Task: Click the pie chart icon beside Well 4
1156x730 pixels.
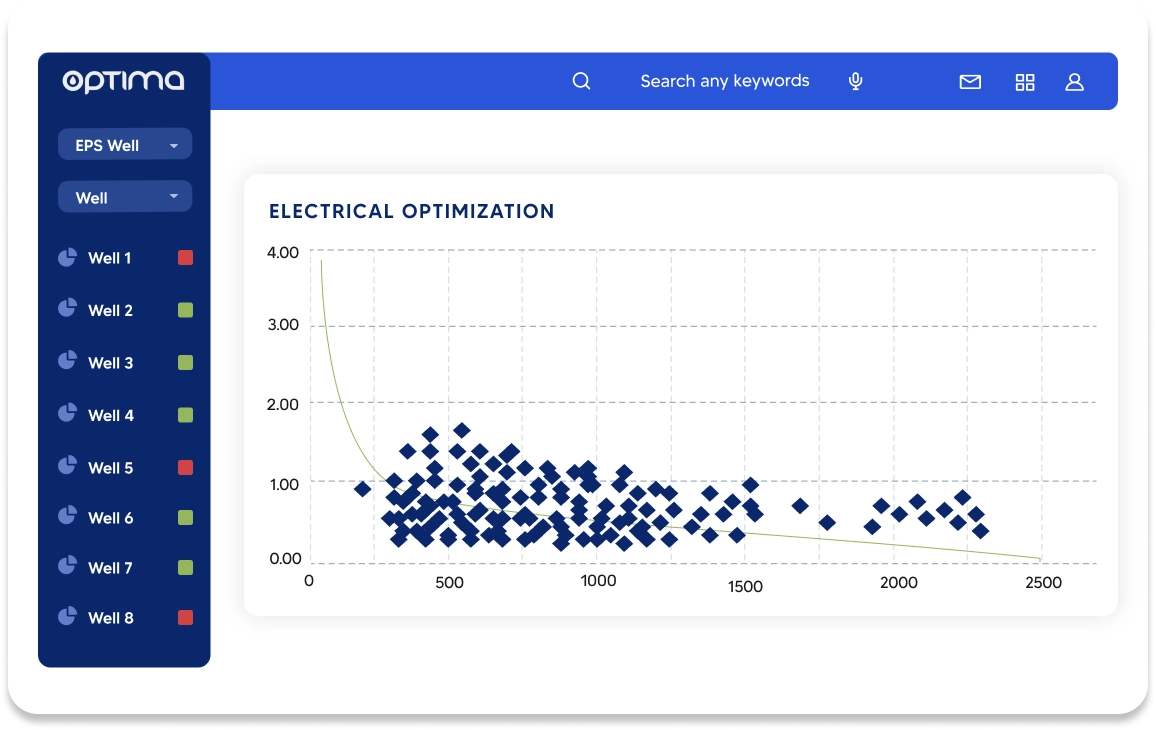Action: coord(67,413)
